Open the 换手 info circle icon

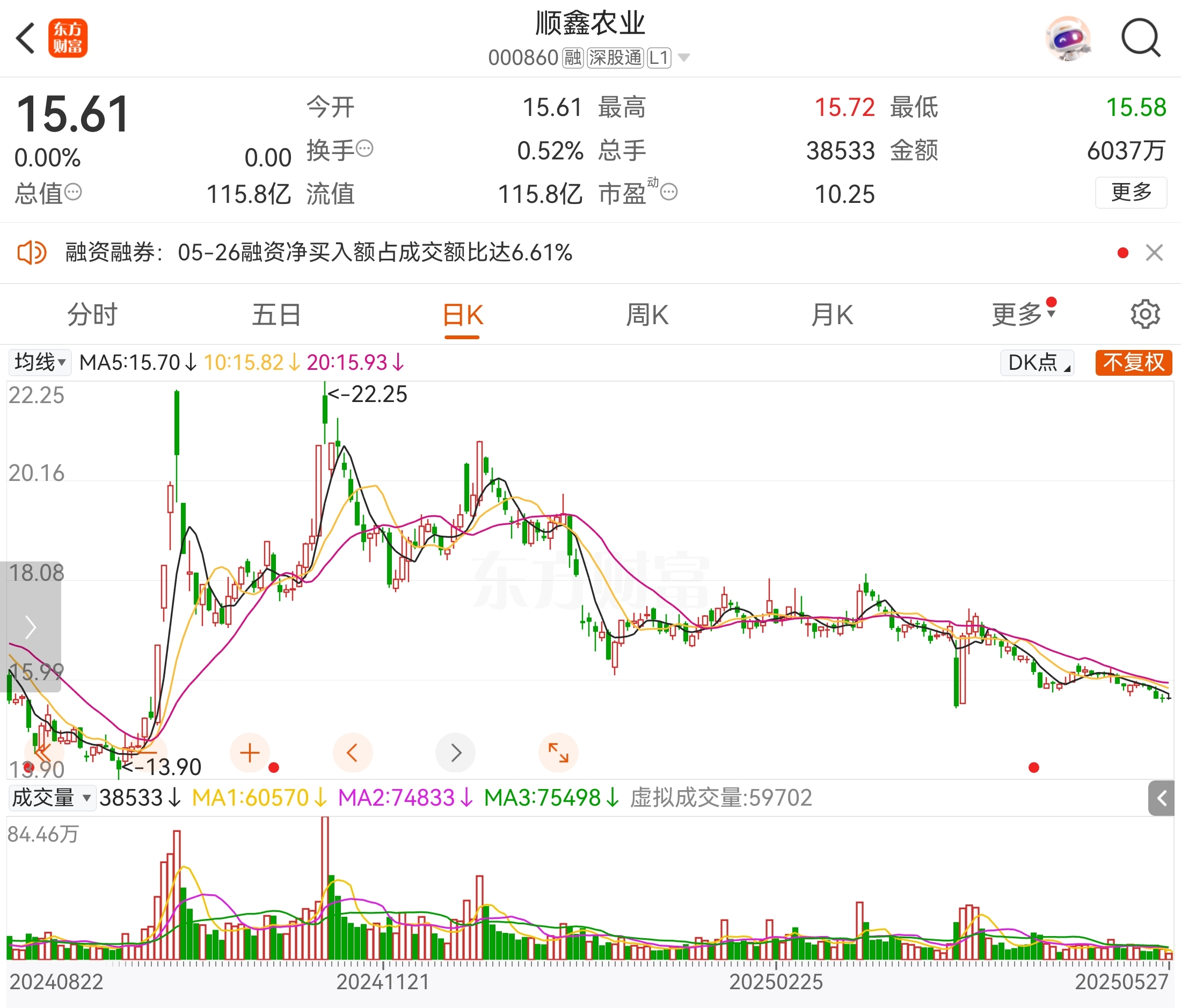[364, 149]
